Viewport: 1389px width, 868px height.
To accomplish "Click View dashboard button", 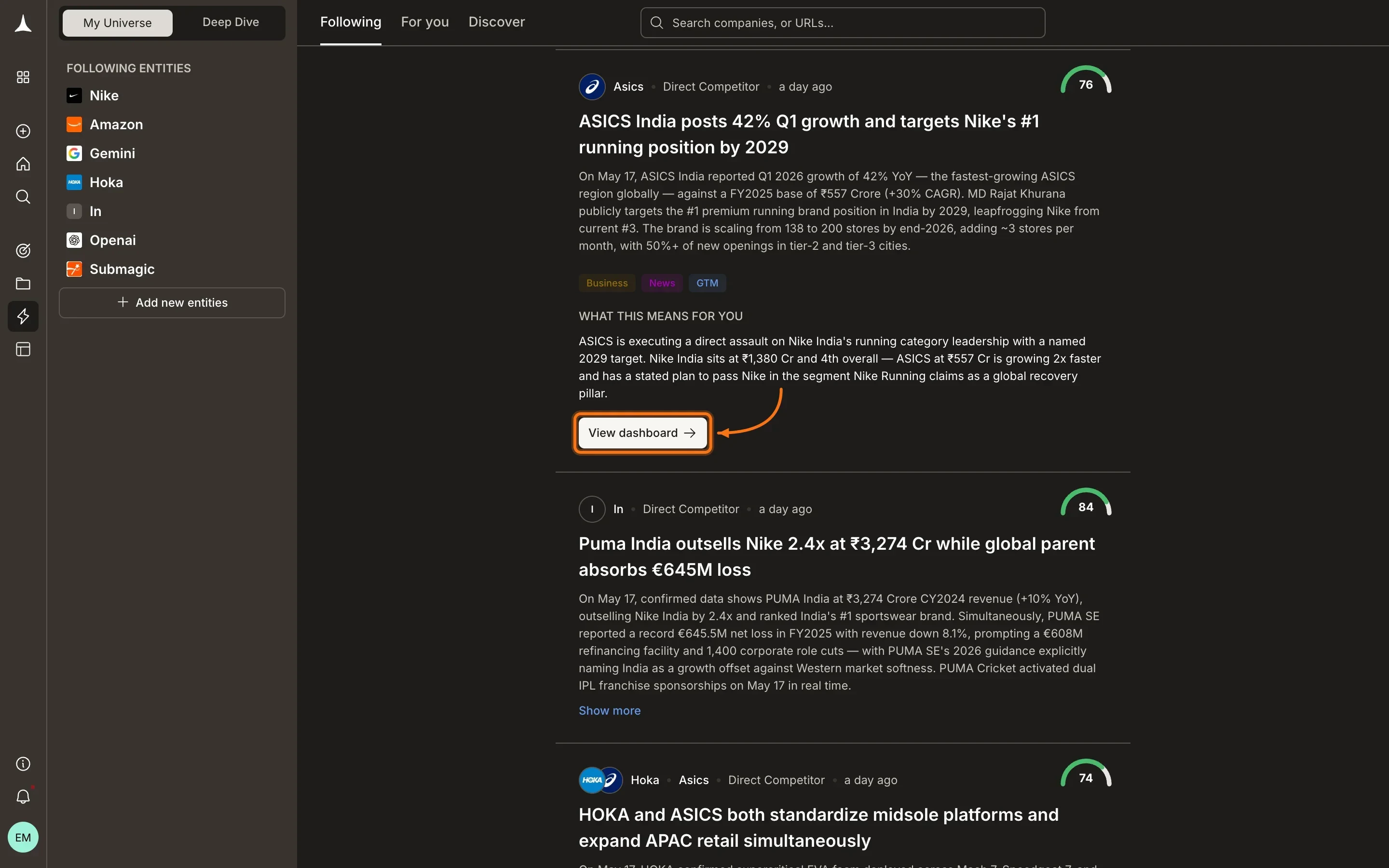I will tap(642, 433).
